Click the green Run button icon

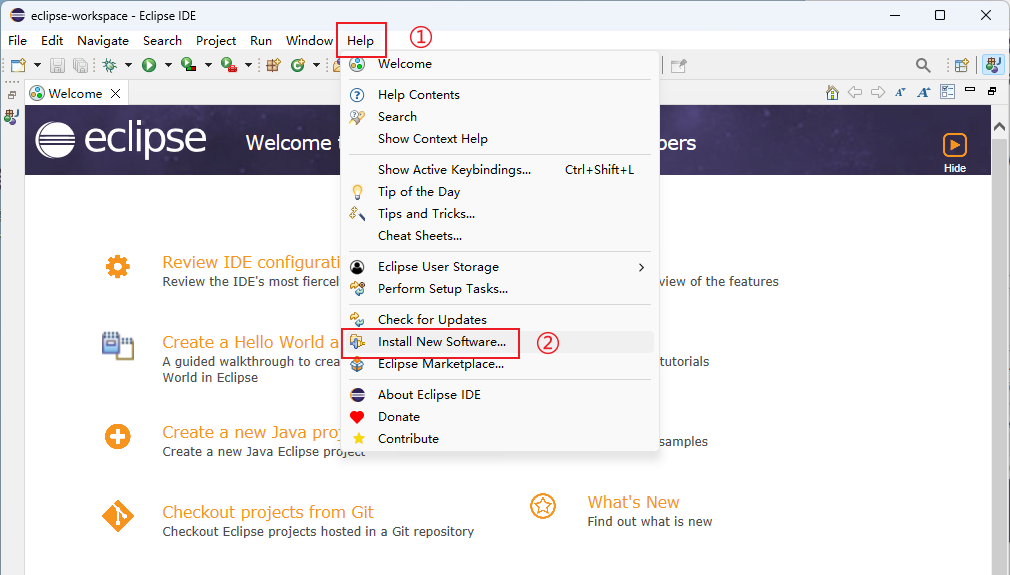149,65
